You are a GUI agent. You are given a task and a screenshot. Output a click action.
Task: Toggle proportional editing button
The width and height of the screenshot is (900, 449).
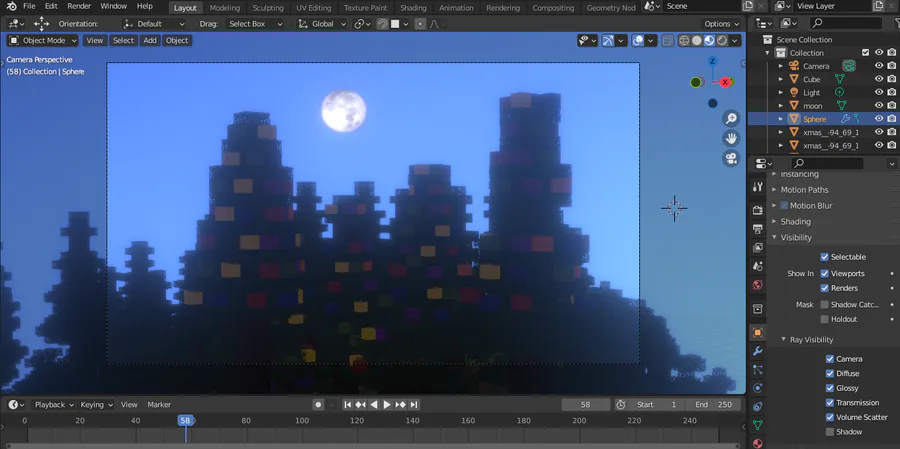pyautogui.click(x=420, y=24)
